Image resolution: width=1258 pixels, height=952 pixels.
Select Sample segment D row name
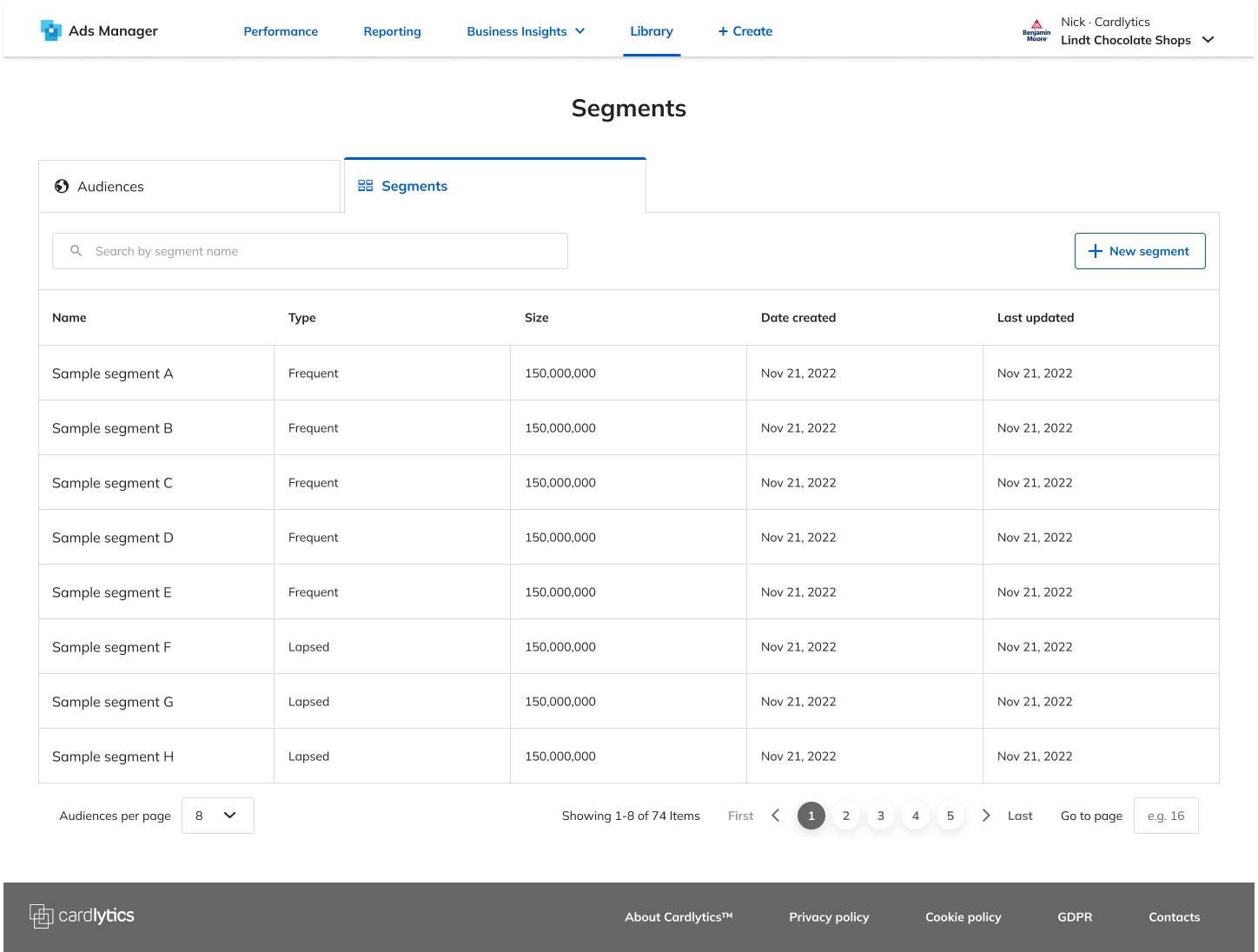(x=113, y=538)
